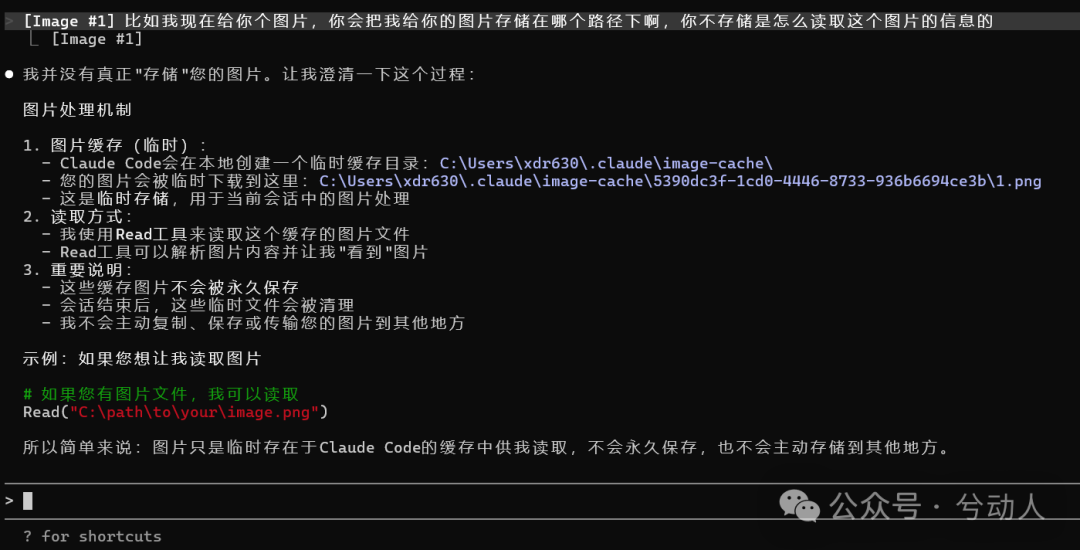Viewport: 1080px width, 550px height.
Task: Click the line "这是临时存储,用于当前会话中的图片处理"
Action: point(235,200)
